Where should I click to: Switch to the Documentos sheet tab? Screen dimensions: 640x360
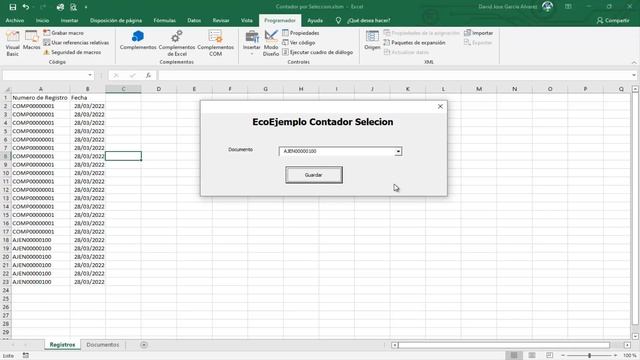click(x=102, y=344)
